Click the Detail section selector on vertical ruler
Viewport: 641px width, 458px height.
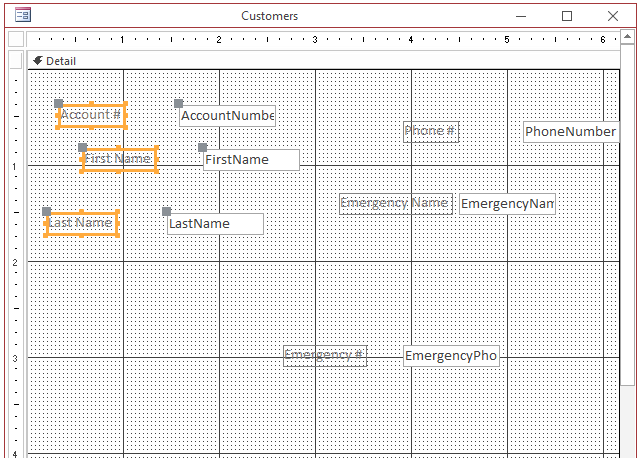click(16, 60)
